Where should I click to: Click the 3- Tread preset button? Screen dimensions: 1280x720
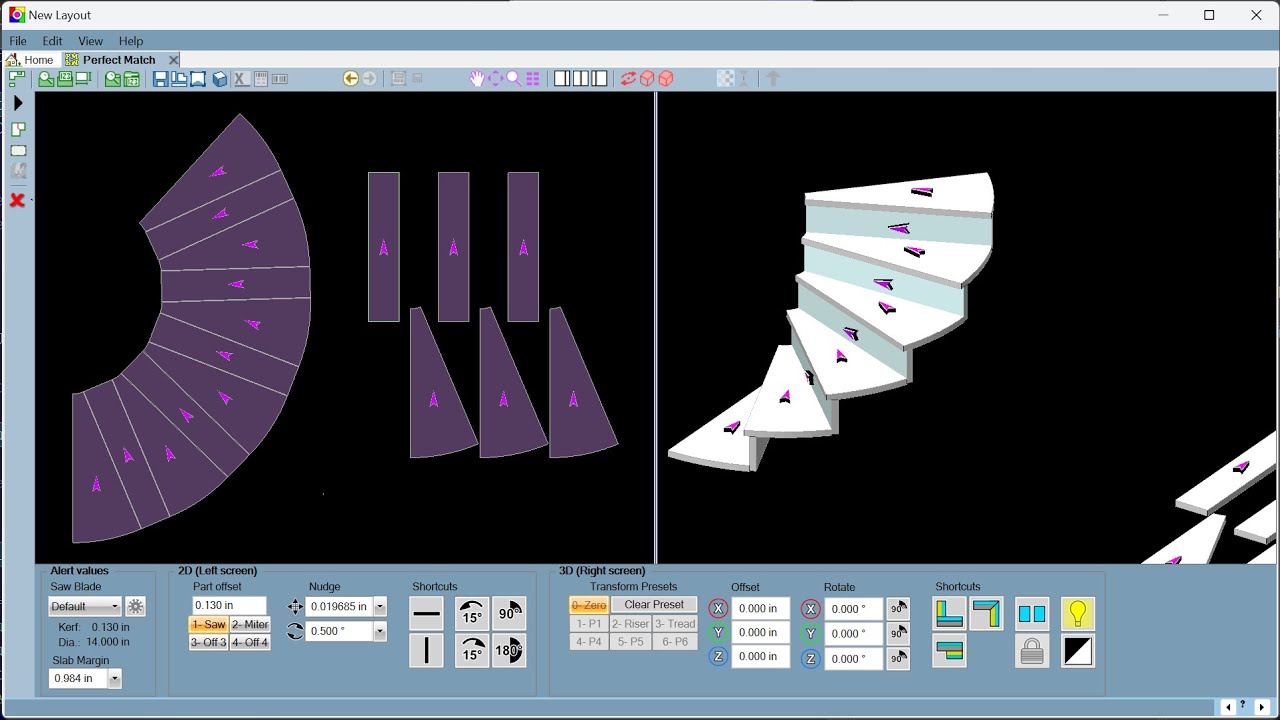(675, 624)
